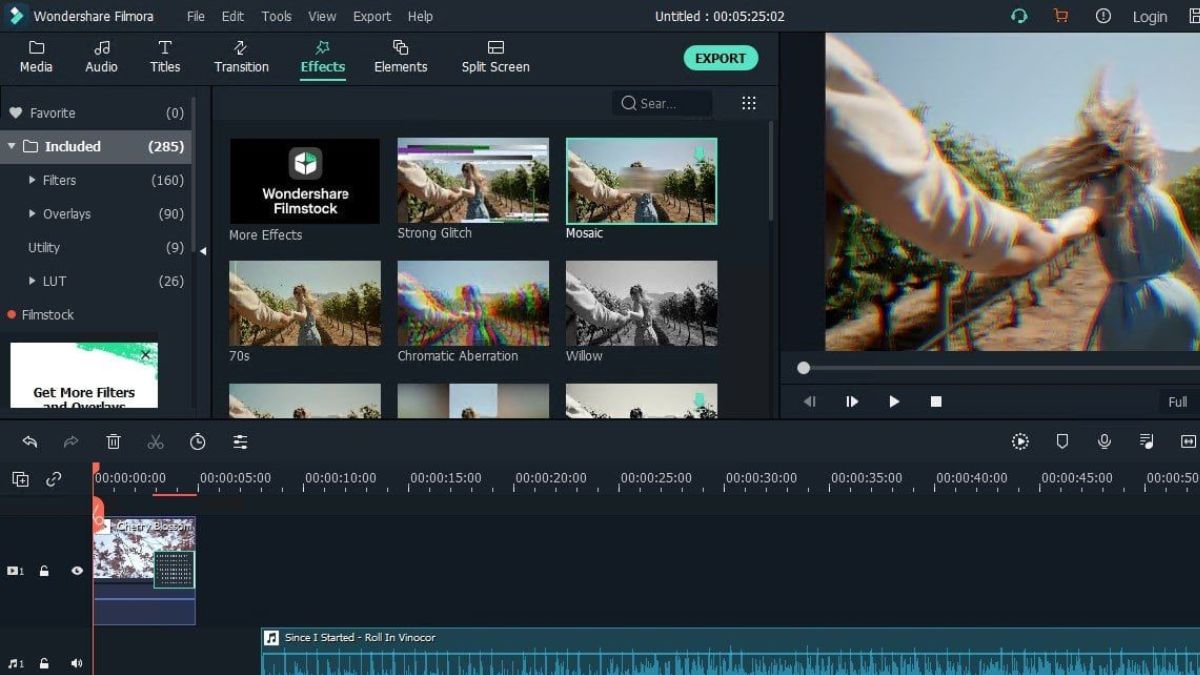The image size is (1200, 675).
Task: Click the effects search field
Action: click(662, 103)
